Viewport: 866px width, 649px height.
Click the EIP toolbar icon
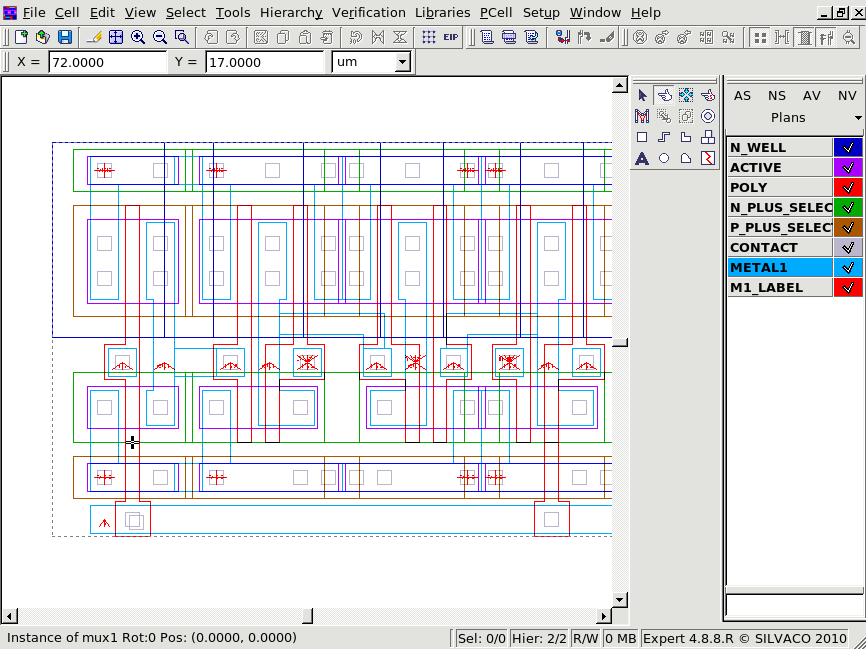(451, 37)
